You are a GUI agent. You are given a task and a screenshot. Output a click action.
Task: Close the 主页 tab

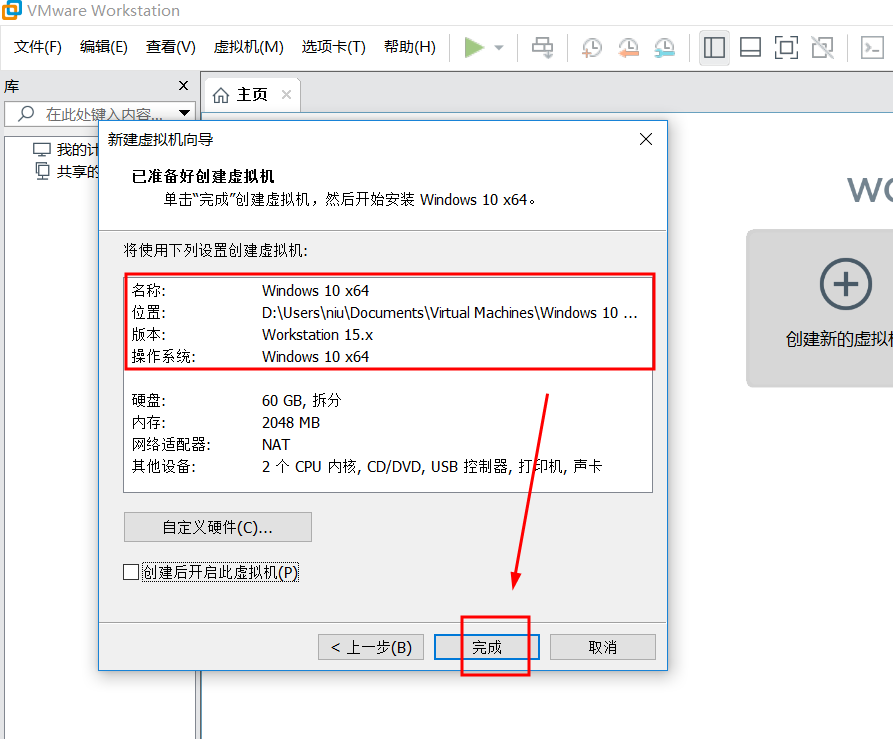pyautogui.click(x=286, y=95)
